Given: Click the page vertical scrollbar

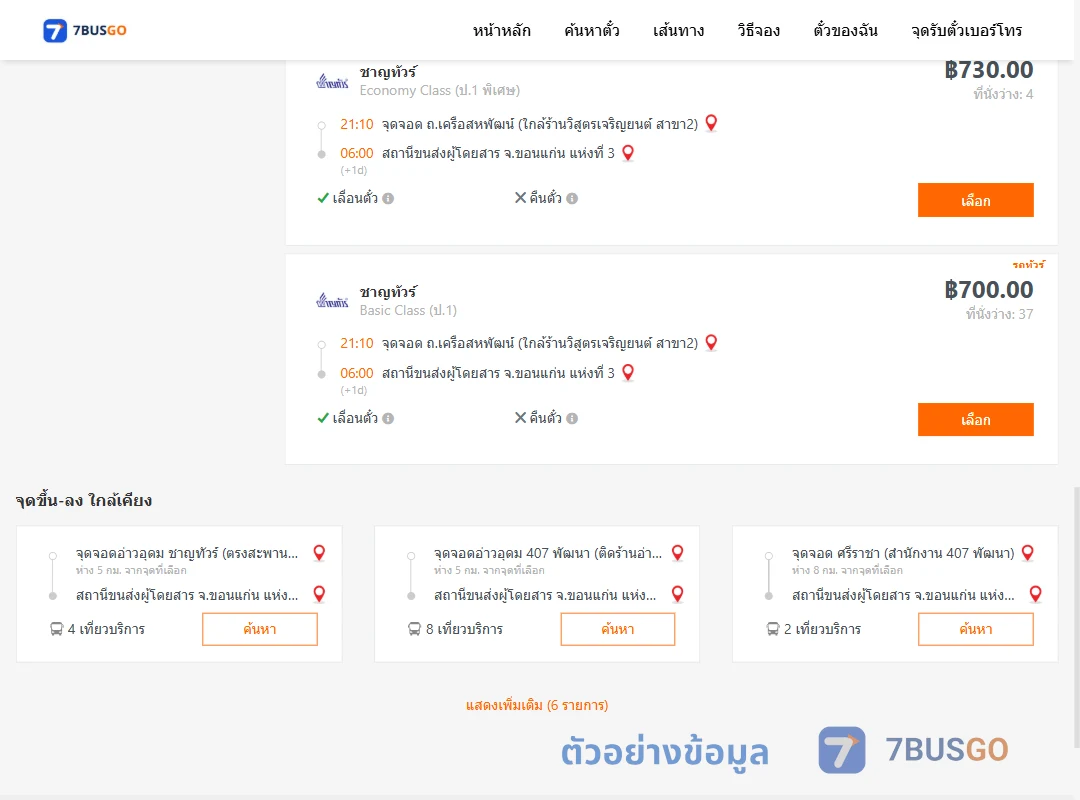Looking at the screenshot, I should pos(1076,617).
